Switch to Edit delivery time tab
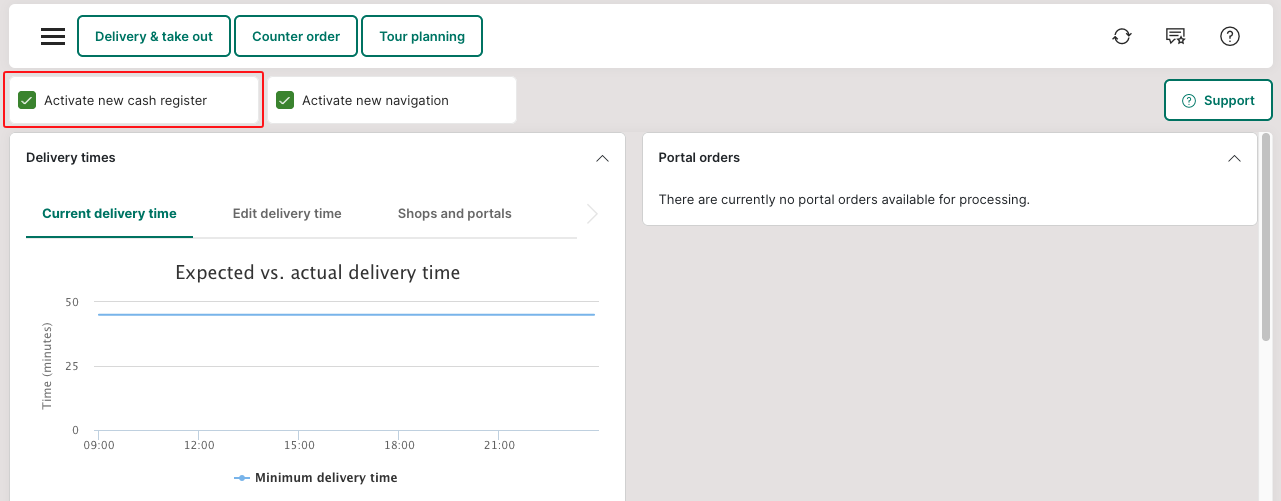The width and height of the screenshot is (1281, 501). click(x=287, y=213)
